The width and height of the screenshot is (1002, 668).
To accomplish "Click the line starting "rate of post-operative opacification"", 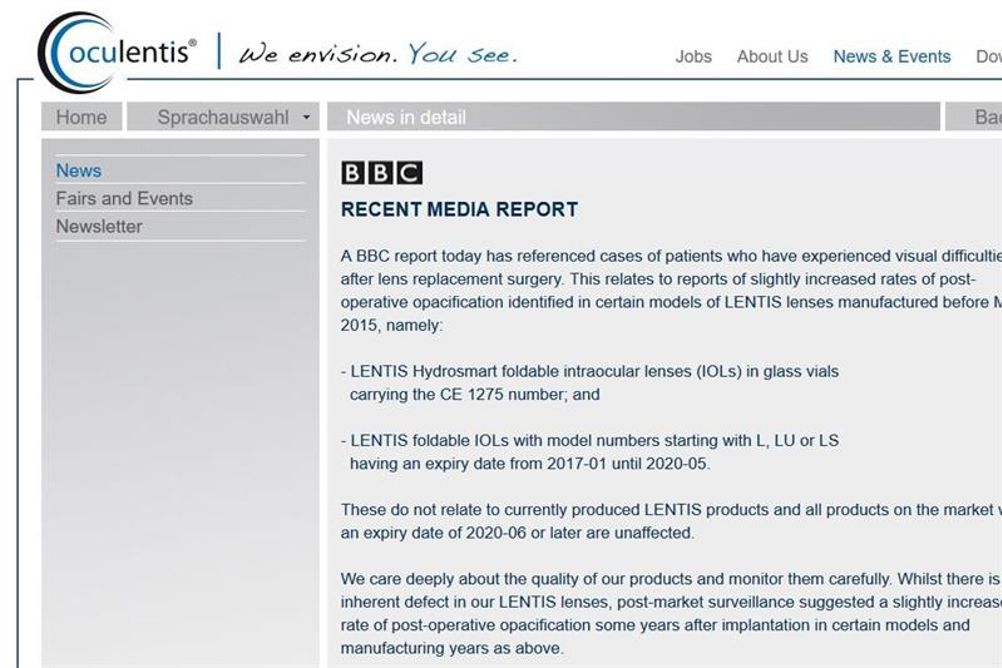I will pos(655,625).
